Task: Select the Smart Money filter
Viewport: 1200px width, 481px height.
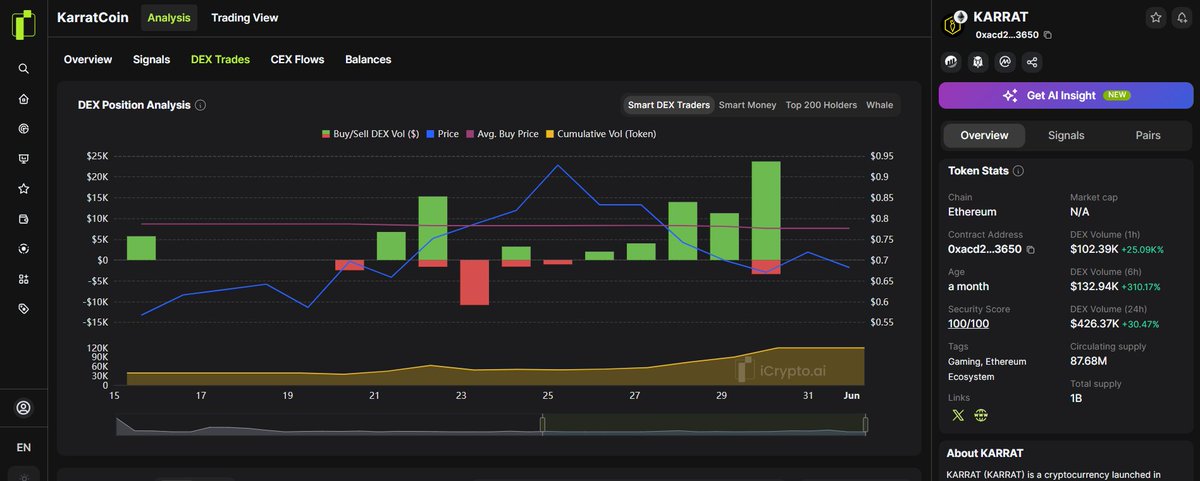Action: [x=747, y=105]
